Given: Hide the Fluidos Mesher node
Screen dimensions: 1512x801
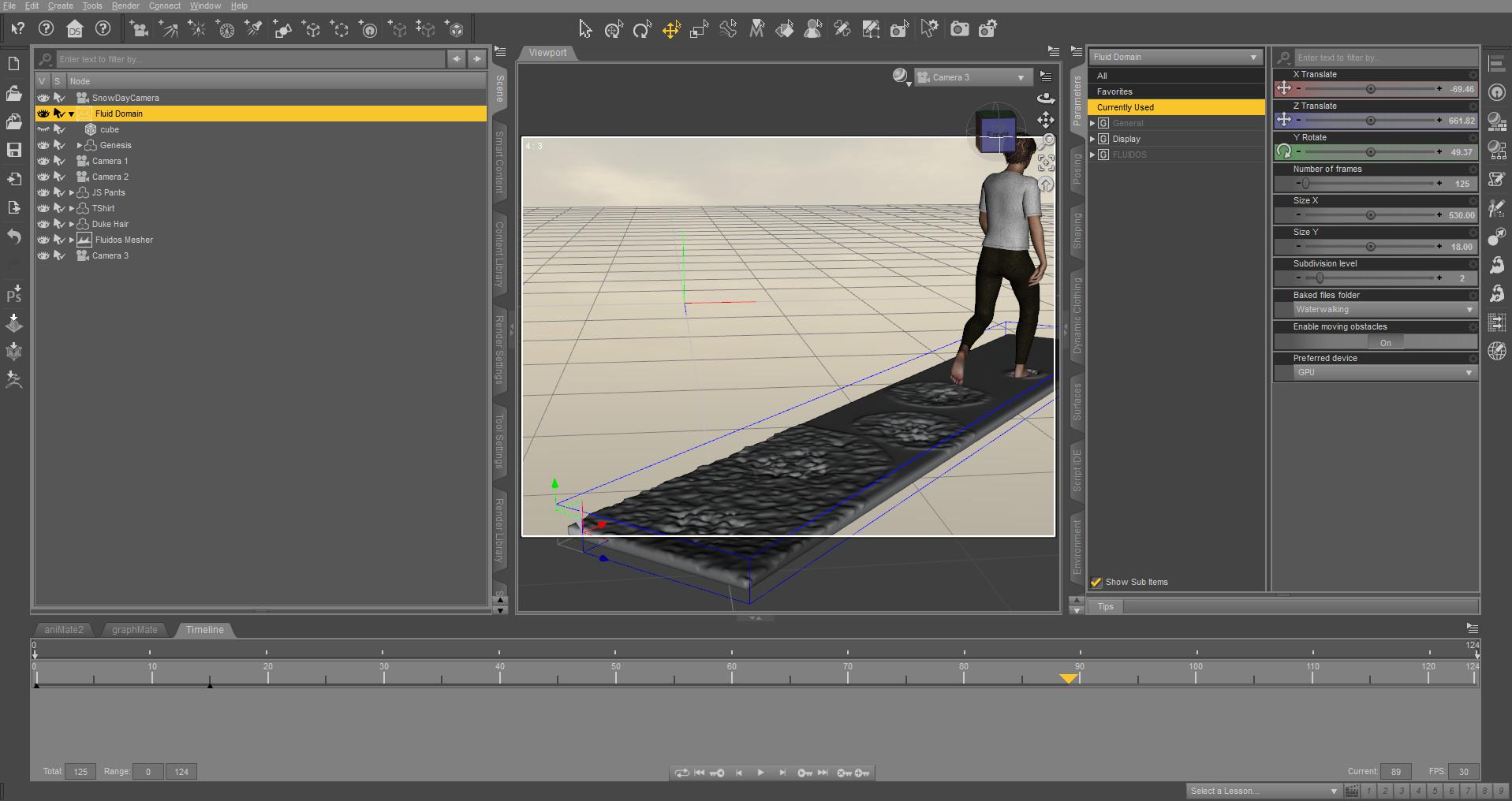Looking at the screenshot, I should [43, 240].
